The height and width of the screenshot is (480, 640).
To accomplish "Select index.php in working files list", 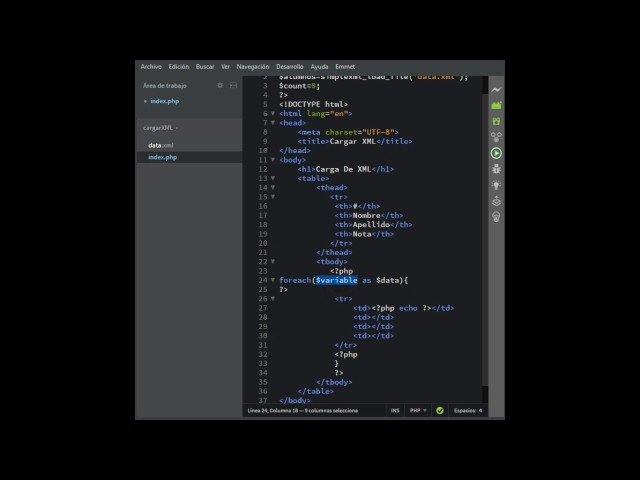I will (x=164, y=101).
